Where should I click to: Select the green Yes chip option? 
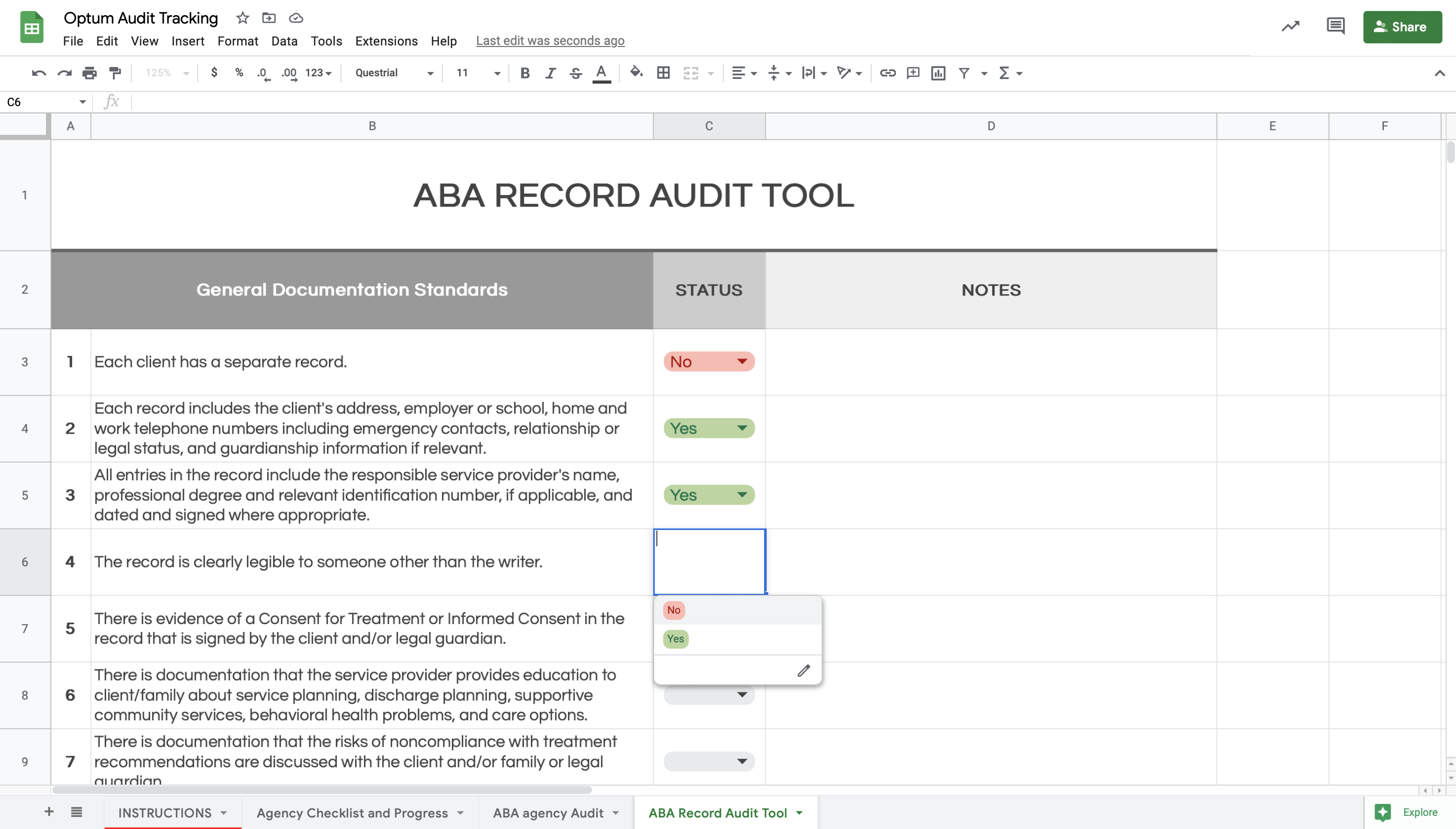pos(676,639)
